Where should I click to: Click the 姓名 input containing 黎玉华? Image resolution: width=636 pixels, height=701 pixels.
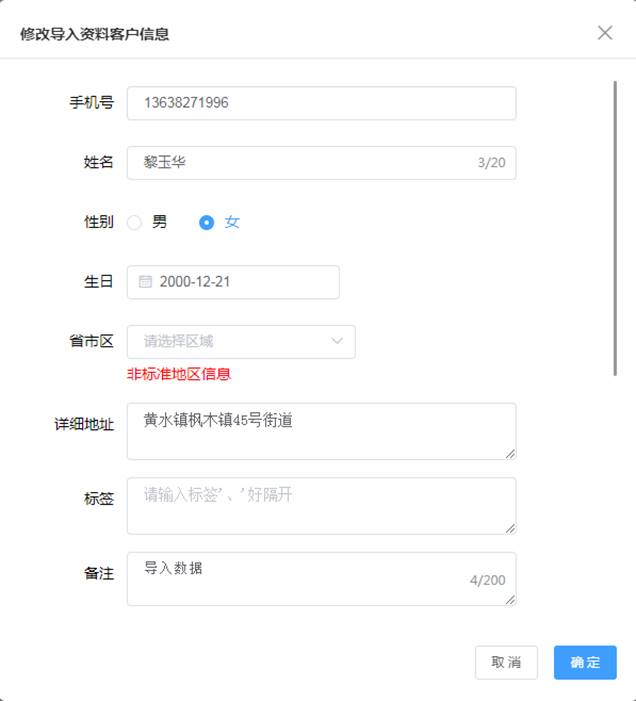pos(322,163)
